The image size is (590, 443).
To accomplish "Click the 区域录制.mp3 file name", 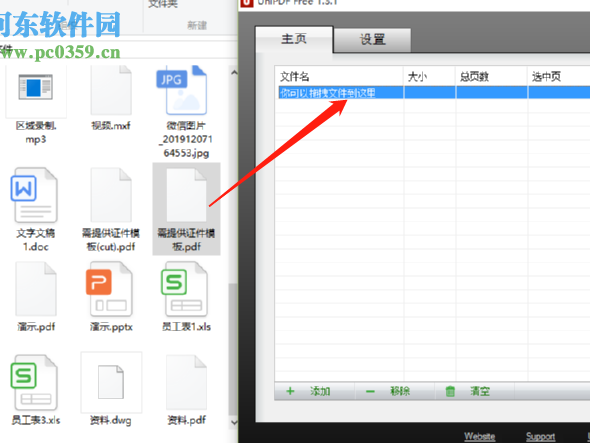I will coord(36,132).
